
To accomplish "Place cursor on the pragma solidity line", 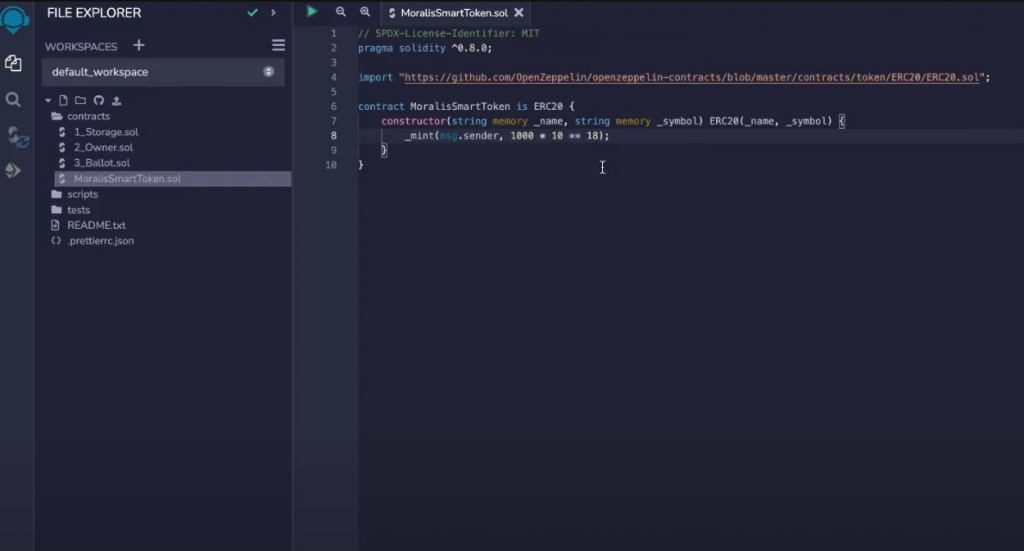I will point(425,48).
